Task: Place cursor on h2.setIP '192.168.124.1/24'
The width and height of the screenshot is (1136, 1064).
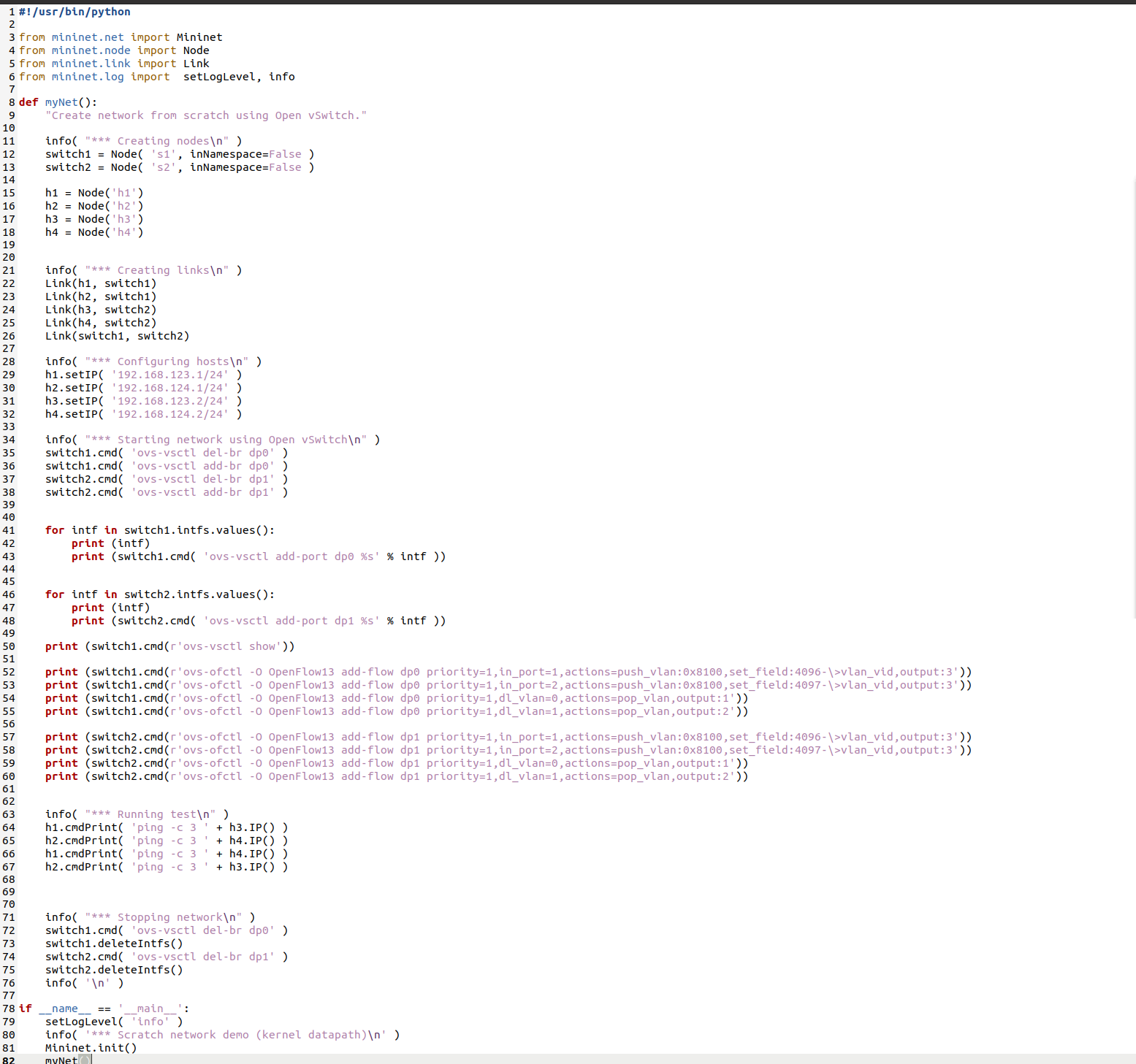Action: click(x=143, y=388)
